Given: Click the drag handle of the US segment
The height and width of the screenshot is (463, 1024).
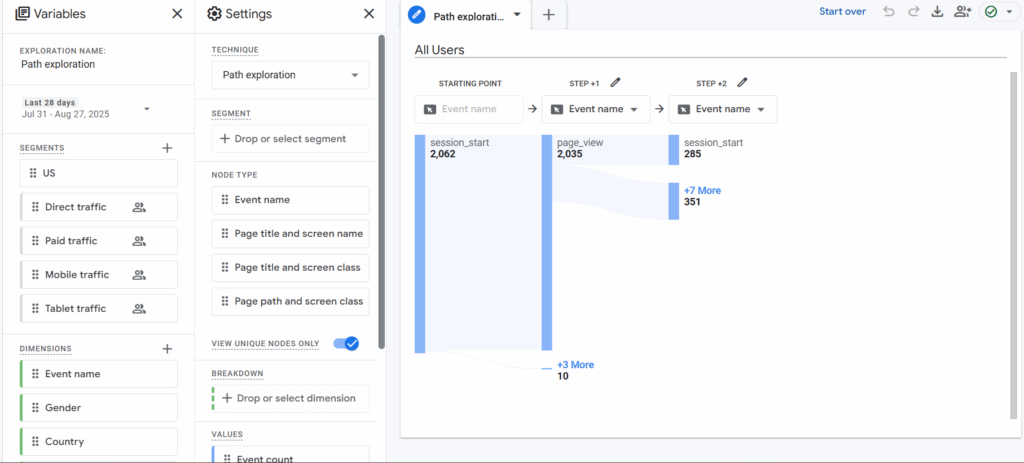Looking at the screenshot, I should click(x=33, y=174).
